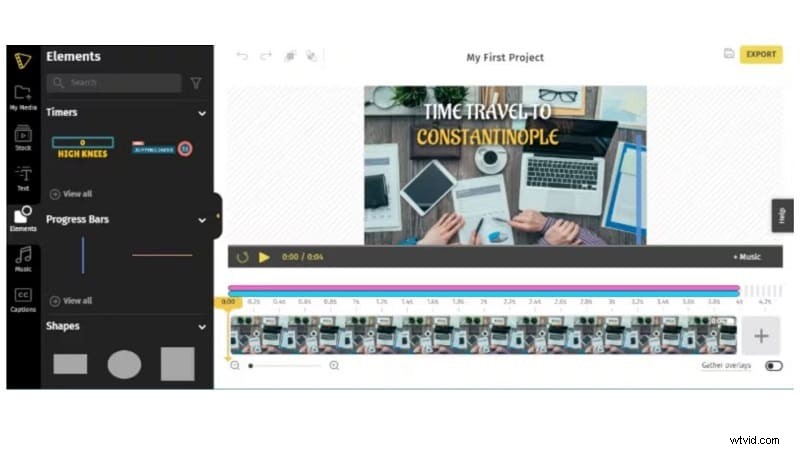
Task: Export the project
Action: [x=761, y=54]
